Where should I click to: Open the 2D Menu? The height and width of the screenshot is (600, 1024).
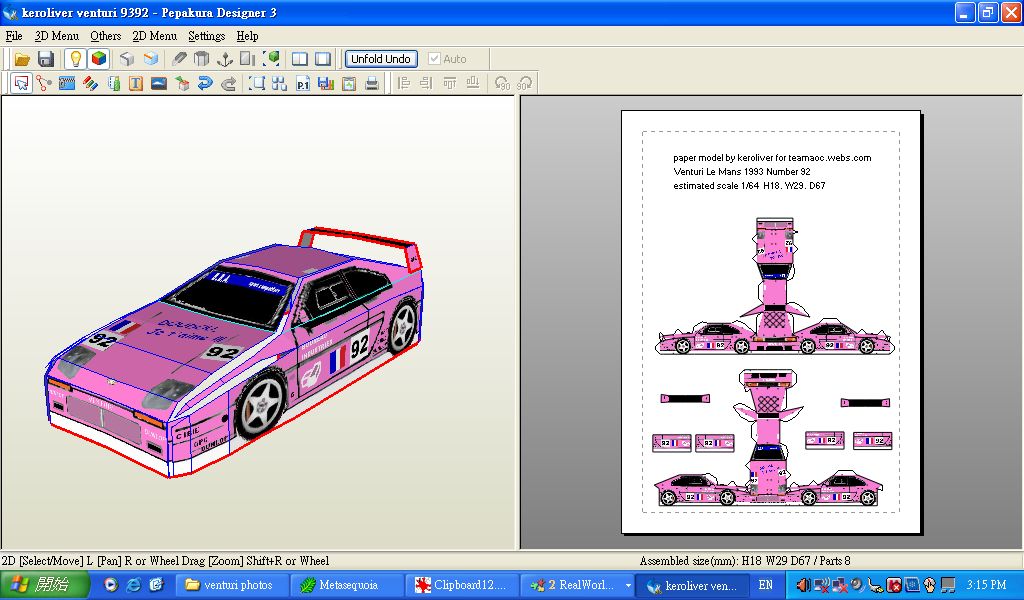155,36
